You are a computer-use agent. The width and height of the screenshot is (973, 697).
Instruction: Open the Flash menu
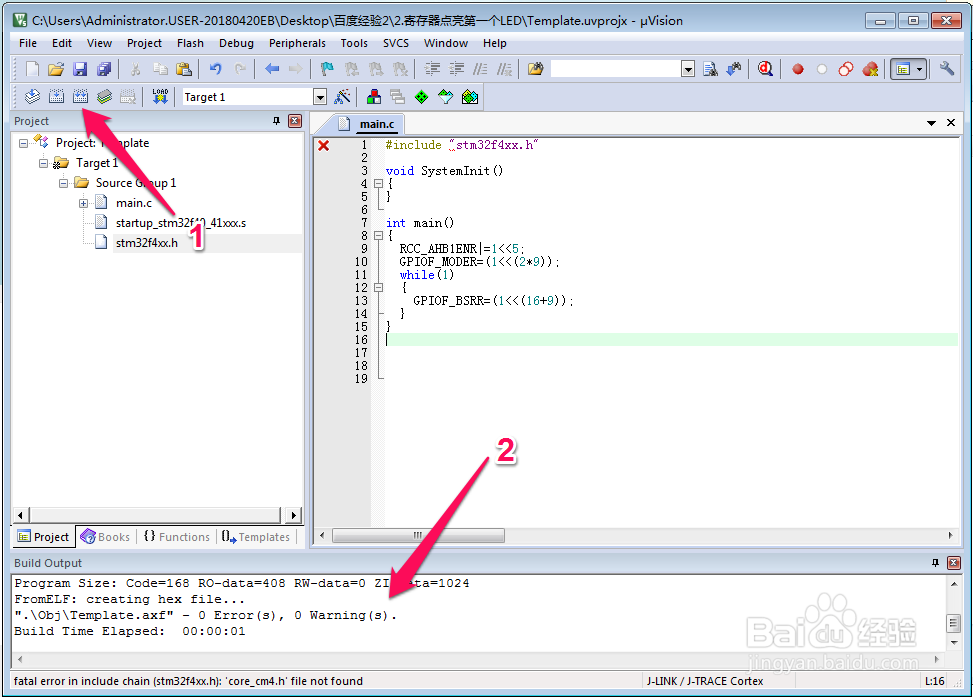click(x=190, y=43)
